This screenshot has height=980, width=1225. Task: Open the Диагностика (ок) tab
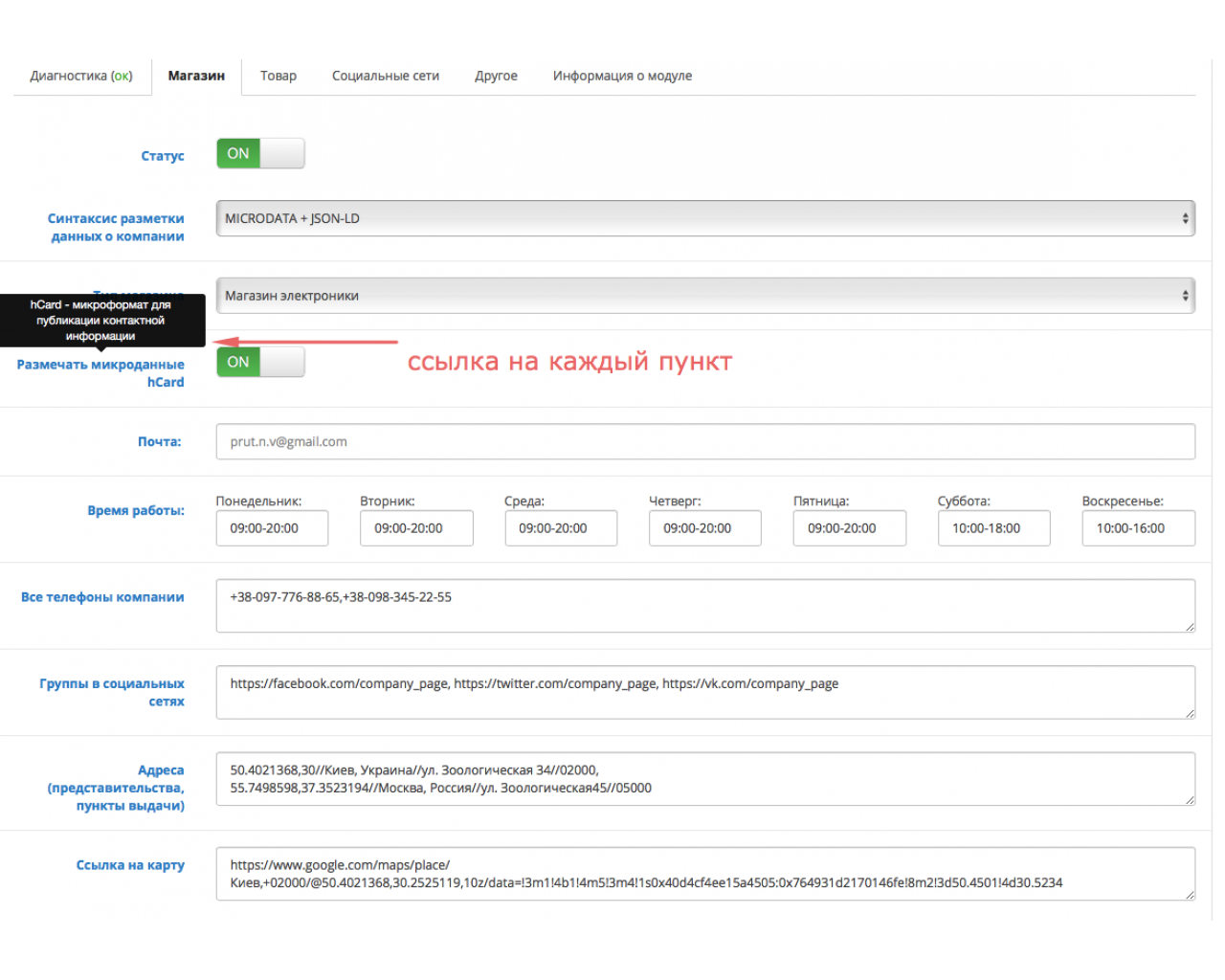coord(81,76)
